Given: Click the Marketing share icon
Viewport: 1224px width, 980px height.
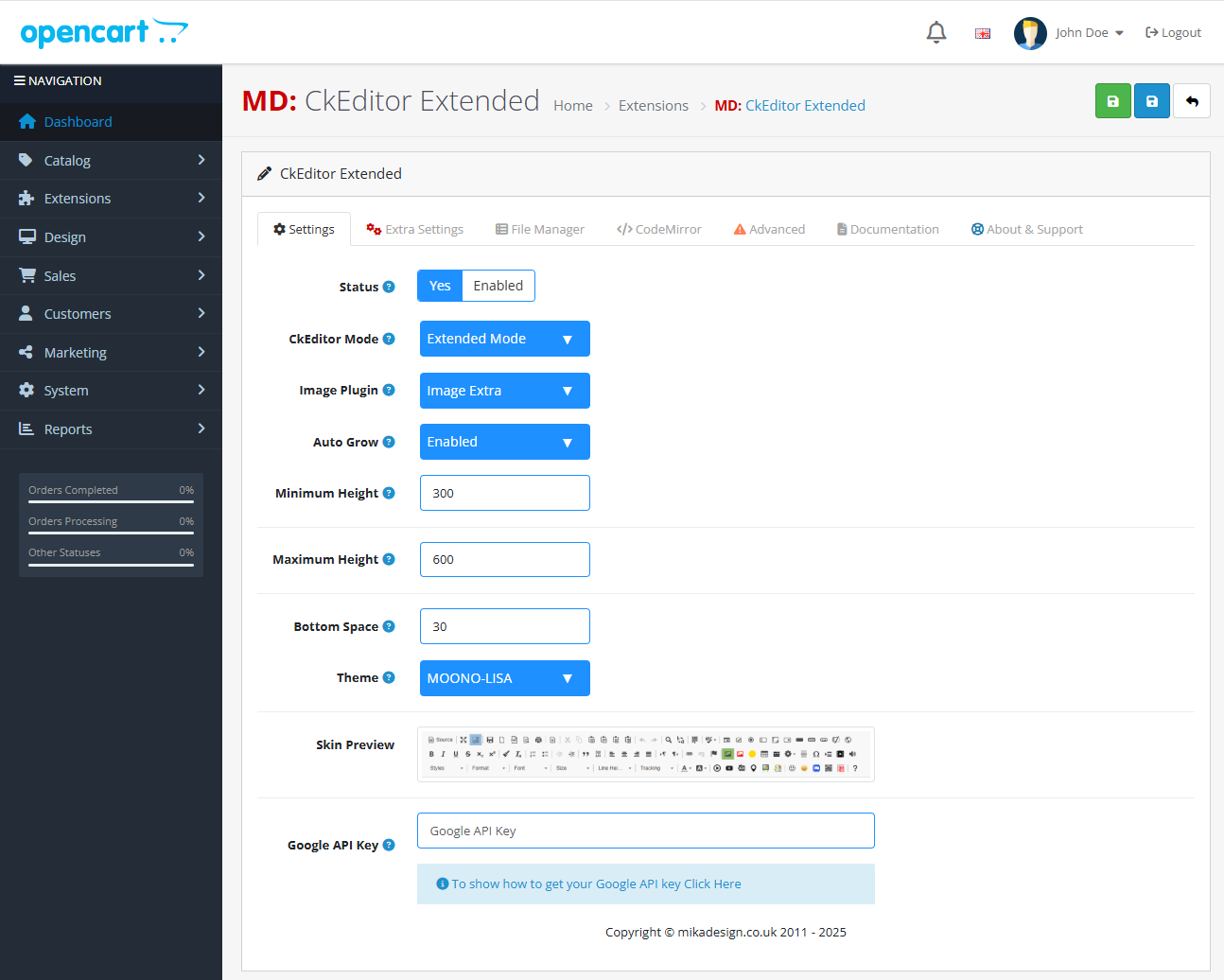Looking at the screenshot, I should pyautogui.click(x=26, y=352).
